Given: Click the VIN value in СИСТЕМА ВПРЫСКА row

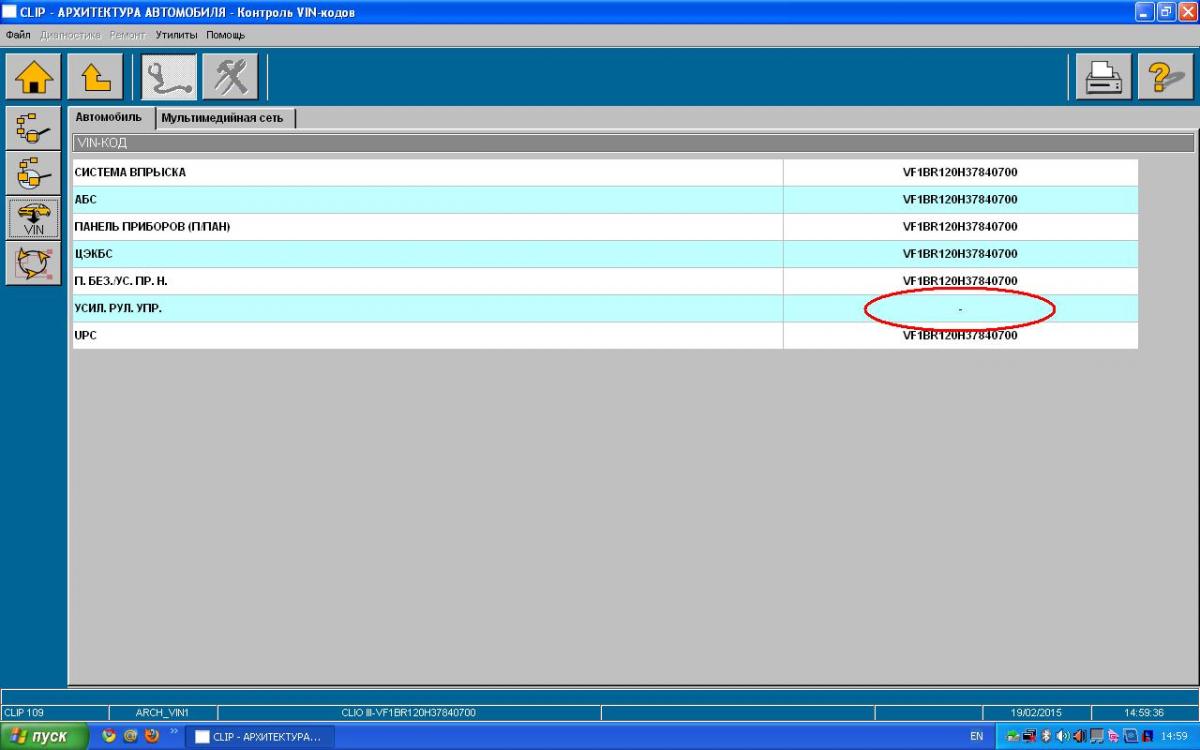Looking at the screenshot, I should click(x=960, y=172).
